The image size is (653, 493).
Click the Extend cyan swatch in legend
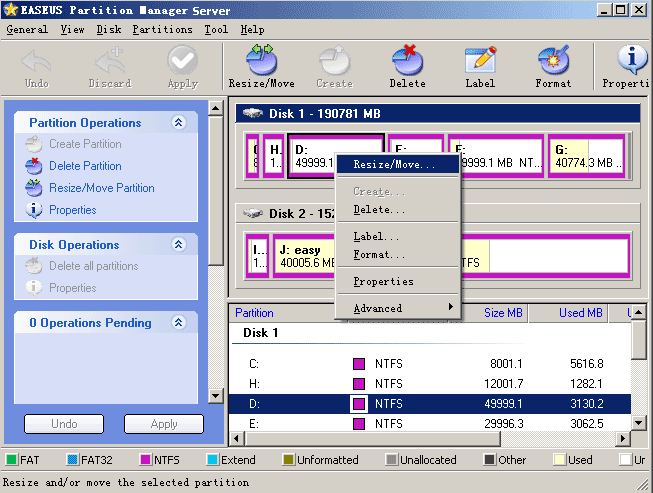[212, 460]
